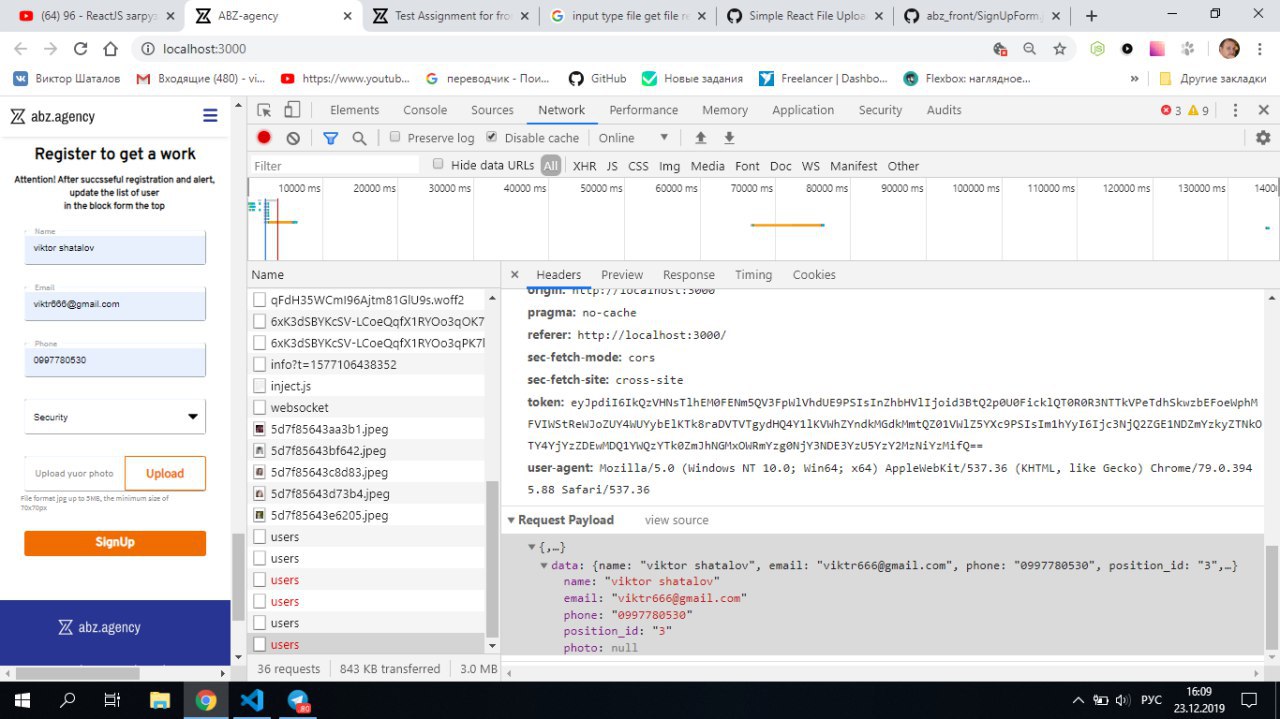
Task: Click the view source link
Action: [x=676, y=520]
